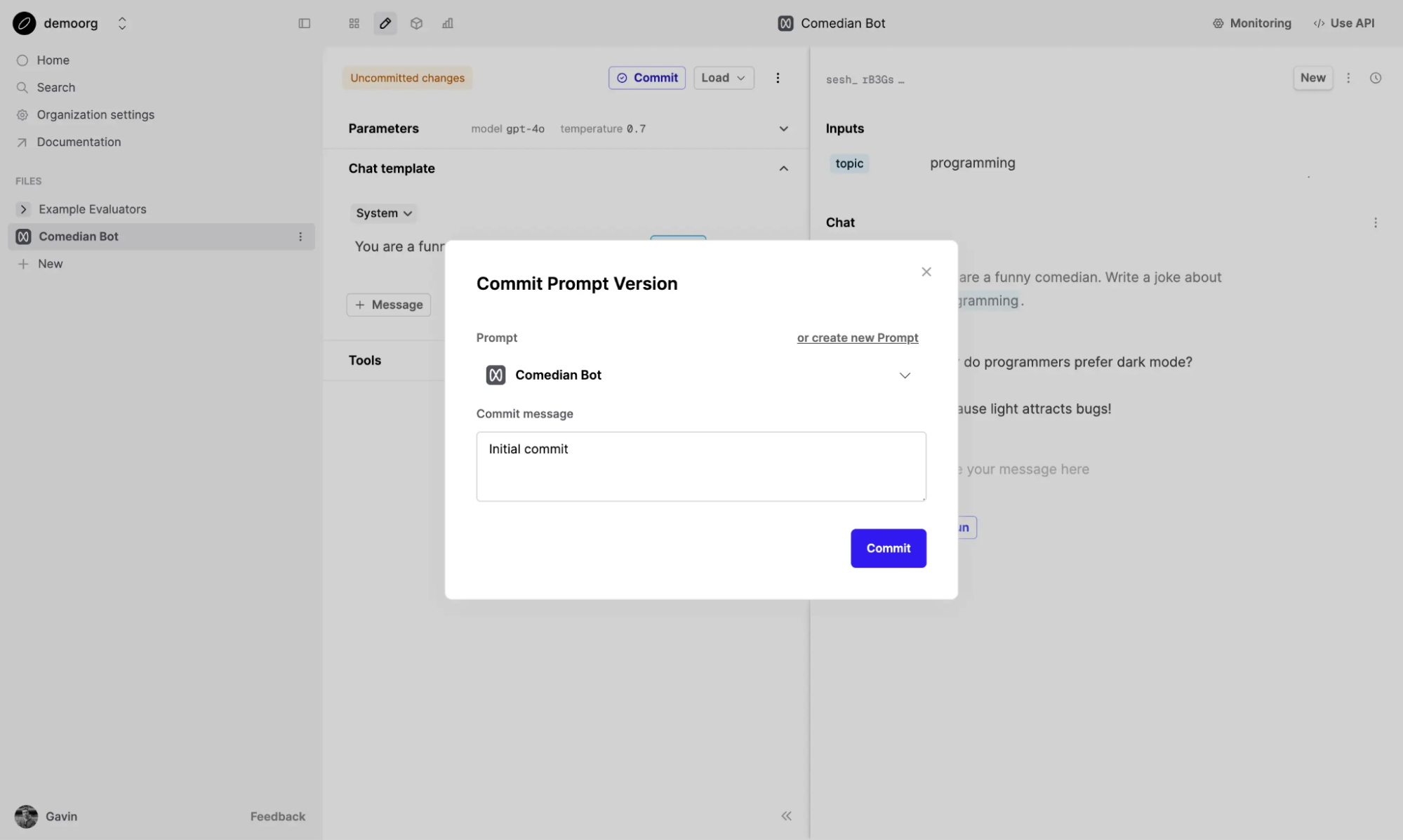The width and height of the screenshot is (1403, 840).
Task: Expand the Example Evaluators folder
Action: click(x=23, y=208)
